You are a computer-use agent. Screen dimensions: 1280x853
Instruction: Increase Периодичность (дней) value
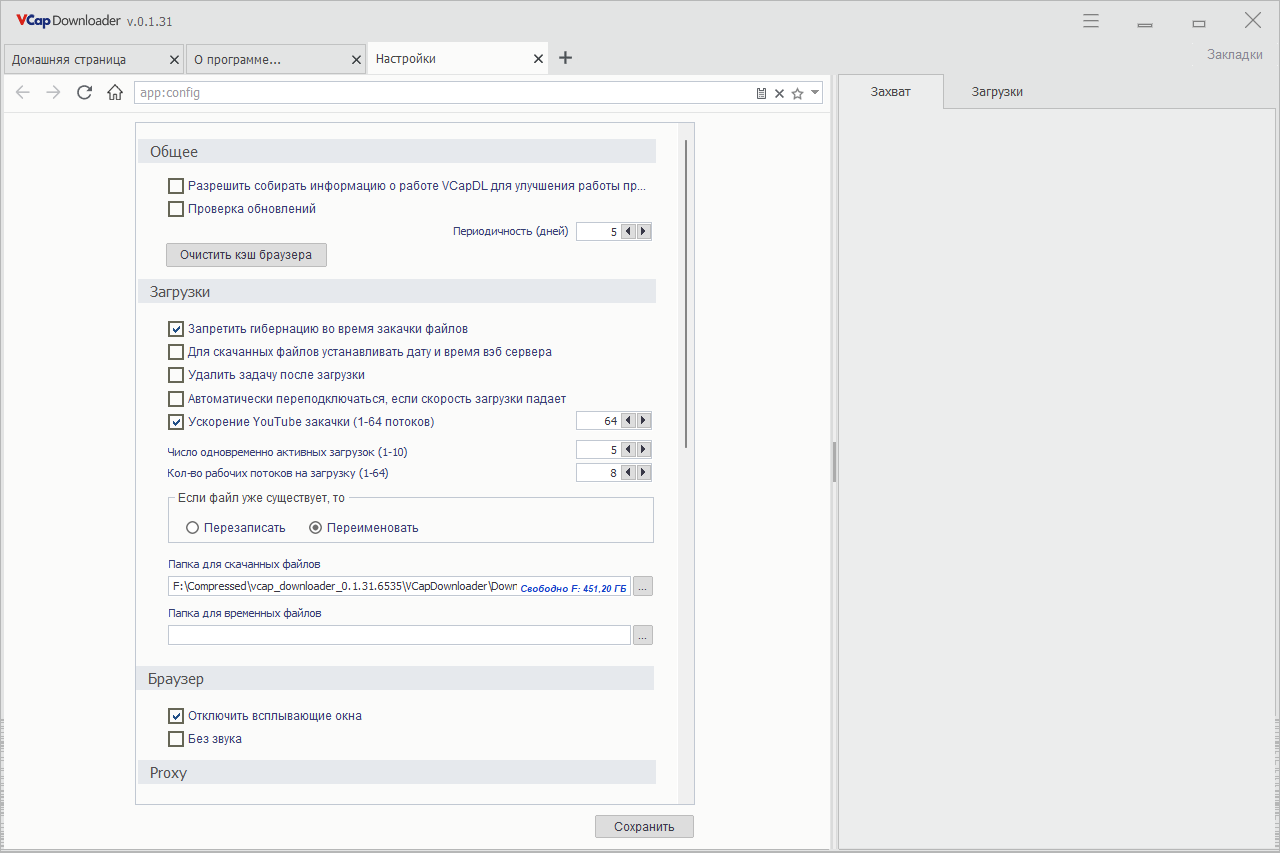tap(644, 232)
